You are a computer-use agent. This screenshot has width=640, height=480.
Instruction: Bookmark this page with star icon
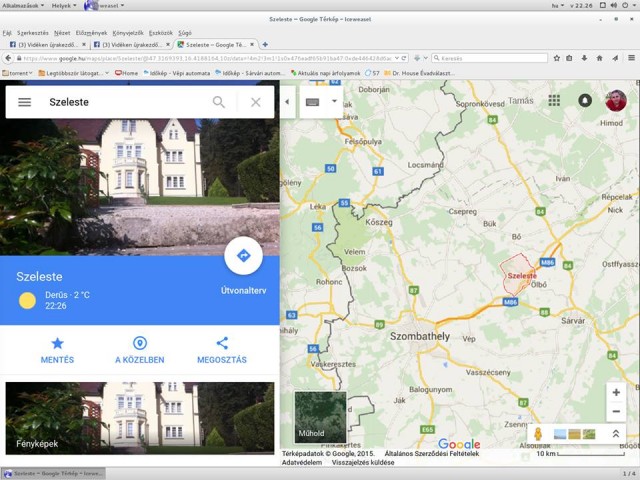556,58
